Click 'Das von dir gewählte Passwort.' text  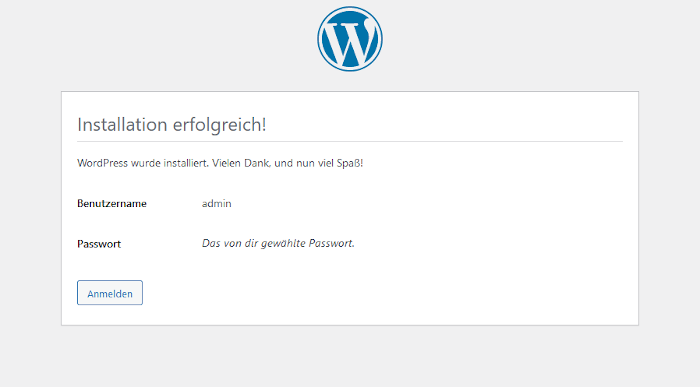(278, 243)
